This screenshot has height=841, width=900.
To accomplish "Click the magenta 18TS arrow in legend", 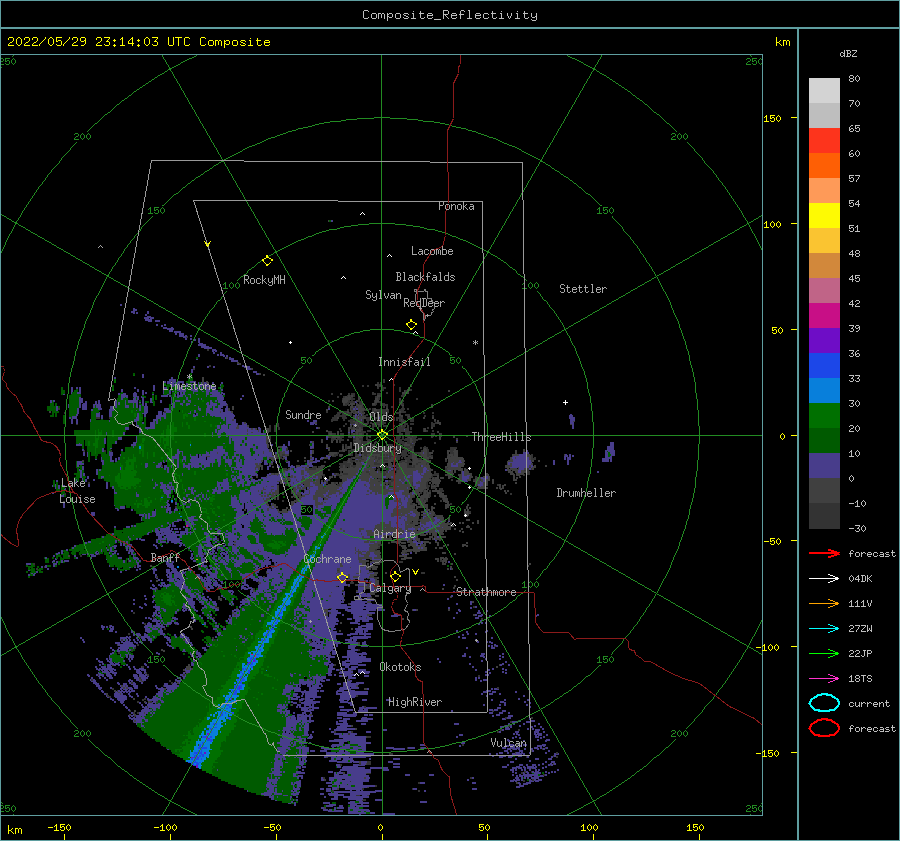I will [x=824, y=679].
